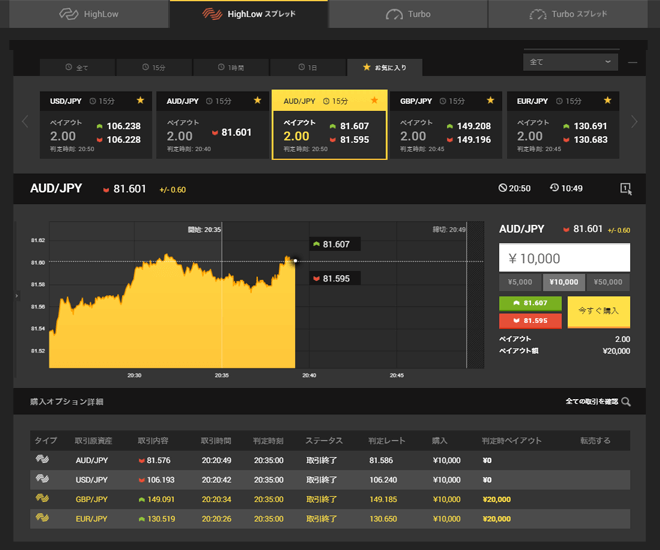Screen dimensions: 660x550
Task: Choose High at 81.607 green button
Action: pos(530,303)
